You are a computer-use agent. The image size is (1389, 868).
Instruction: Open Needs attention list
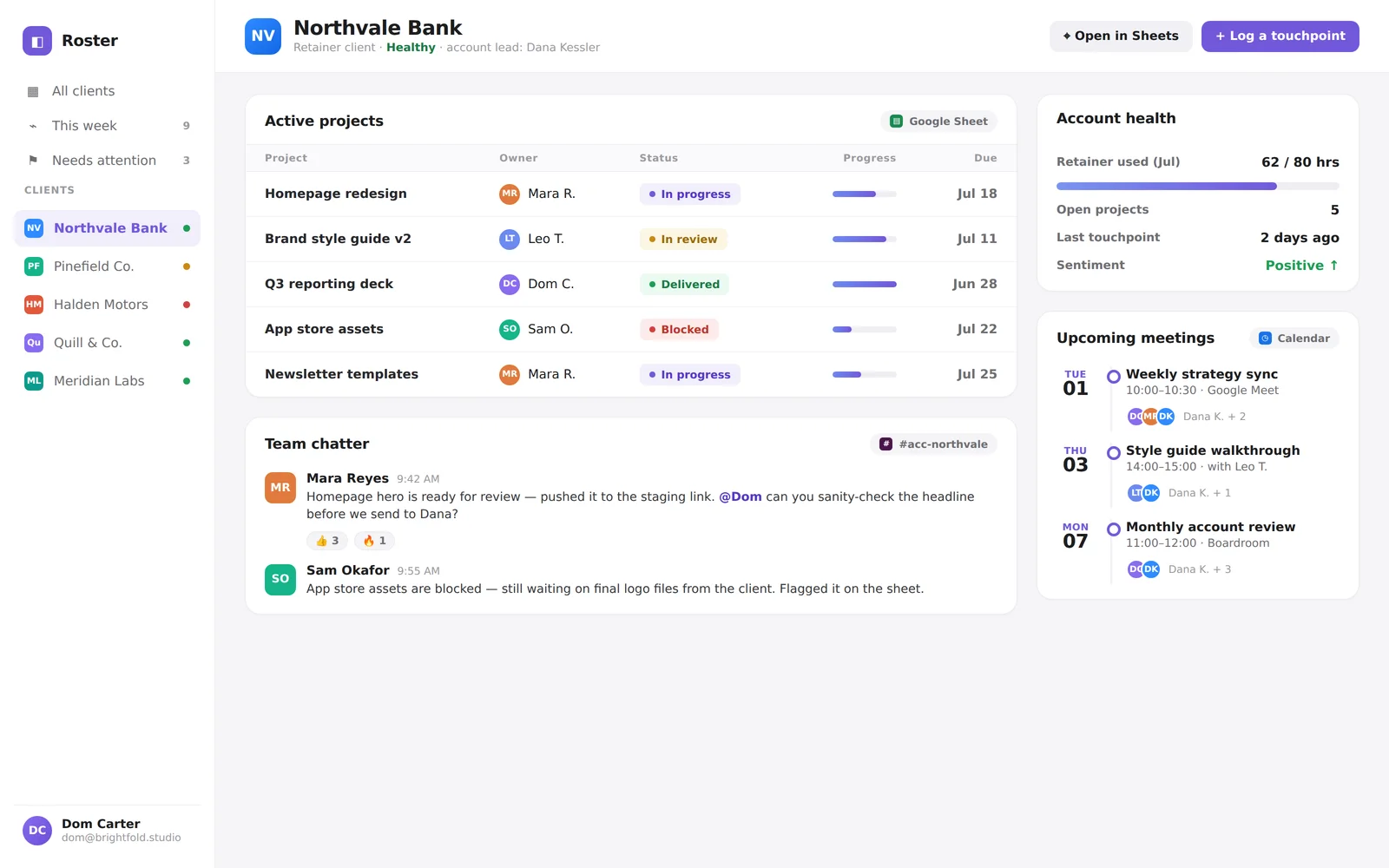click(x=107, y=161)
